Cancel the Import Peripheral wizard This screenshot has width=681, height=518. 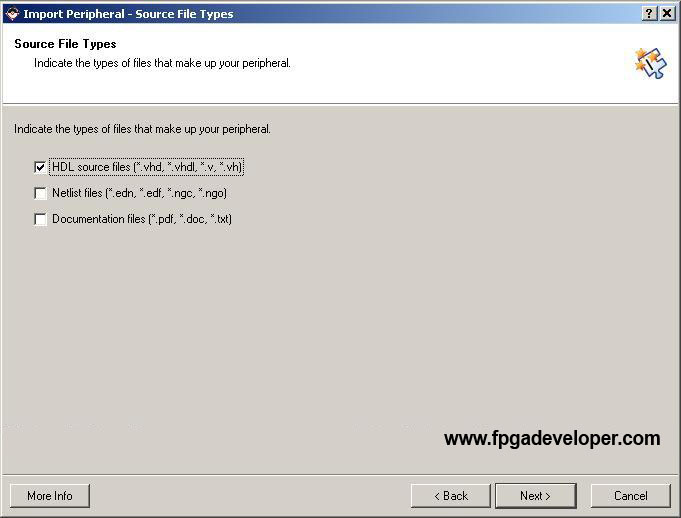click(x=631, y=496)
